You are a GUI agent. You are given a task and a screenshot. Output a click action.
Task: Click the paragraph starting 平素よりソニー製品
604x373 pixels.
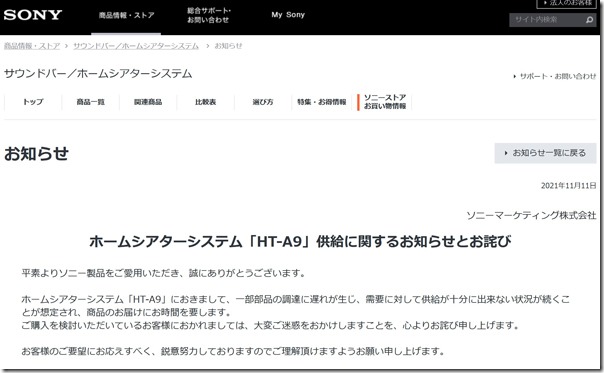[x=164, y=273]
